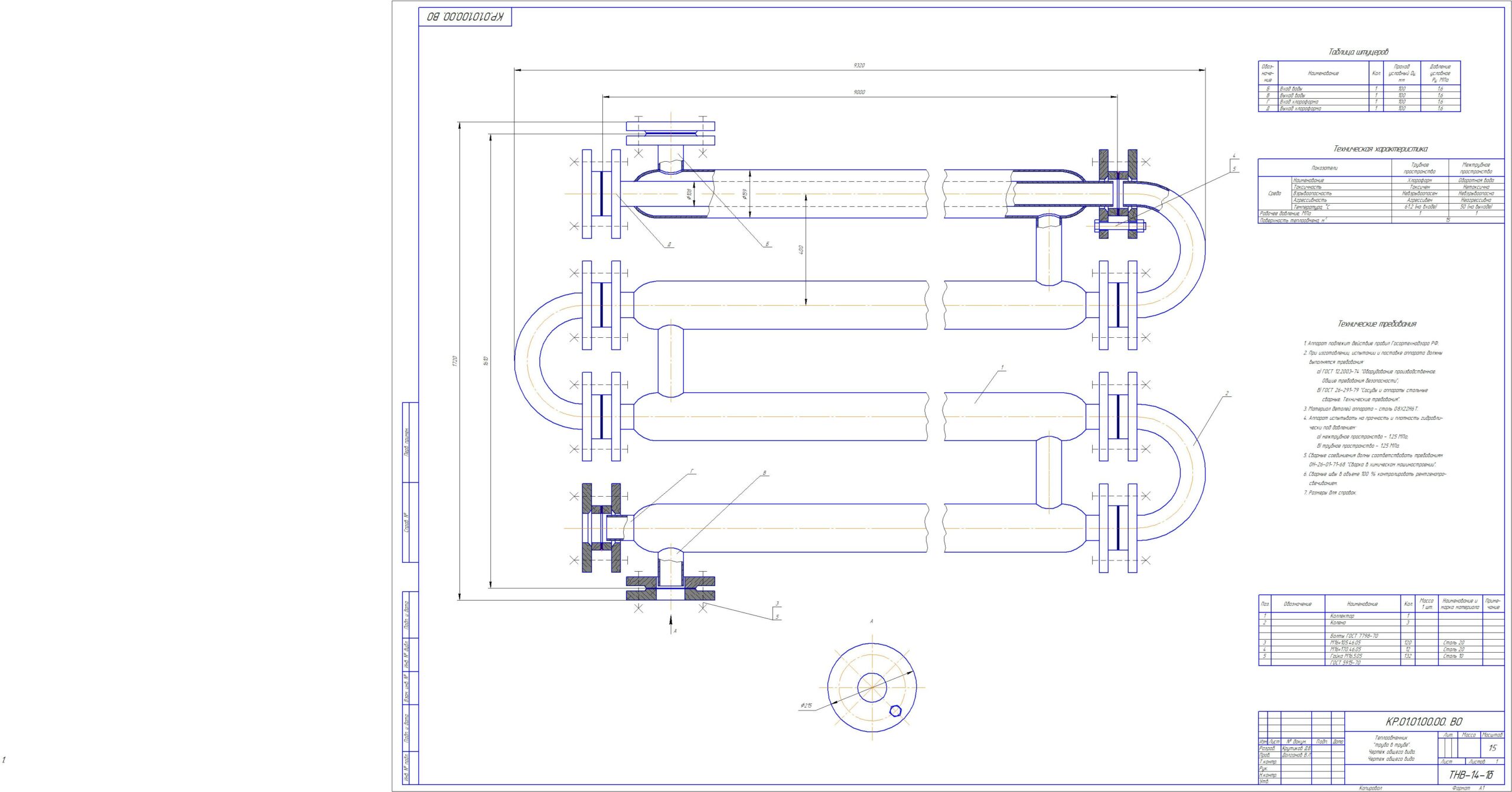Click the 'Масштаб' title block cell
The height and width of the screenshot is (792, 1512).
coord(1493,735)
